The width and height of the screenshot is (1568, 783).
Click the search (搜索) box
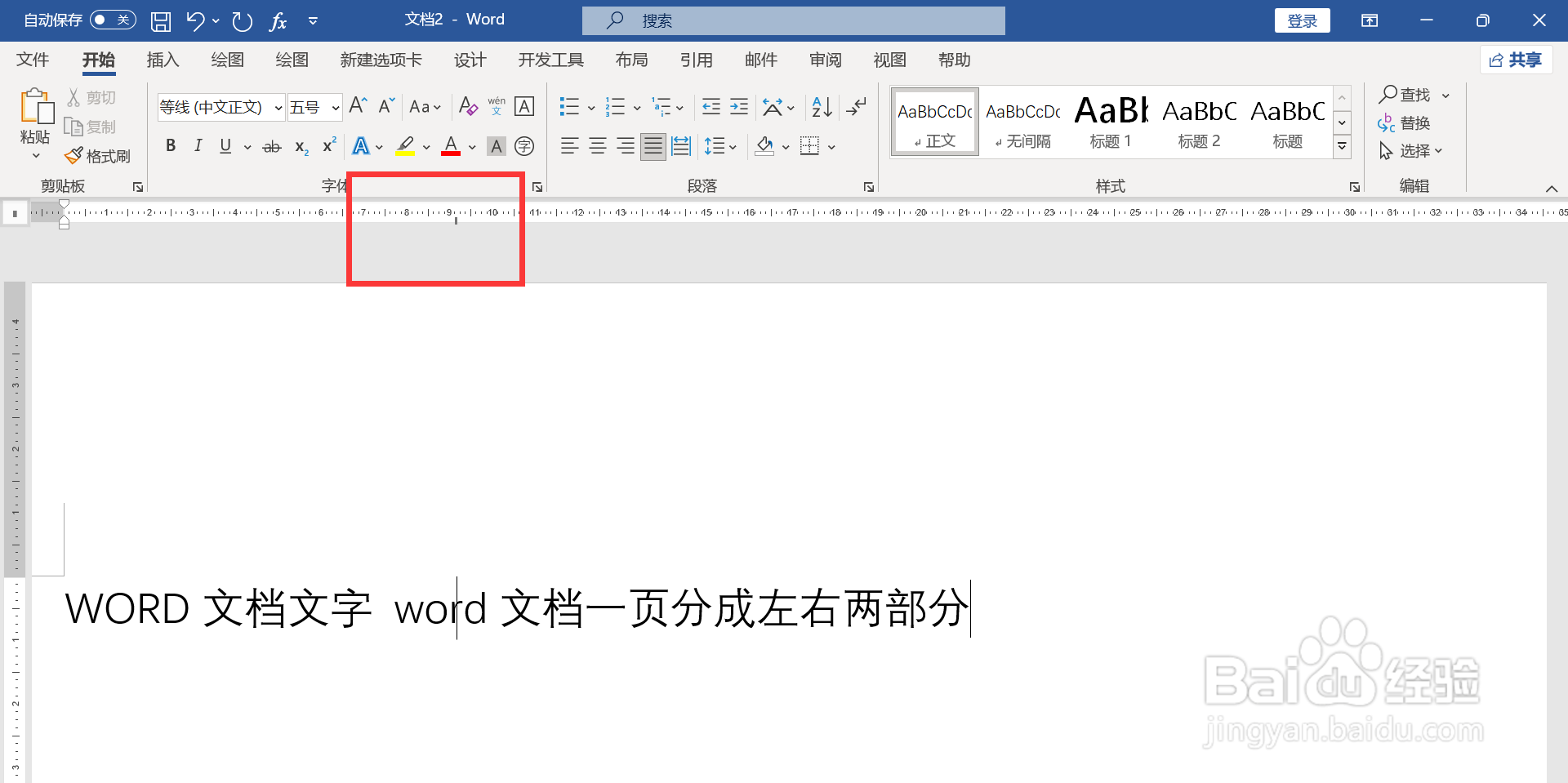[x=794, y=20]
